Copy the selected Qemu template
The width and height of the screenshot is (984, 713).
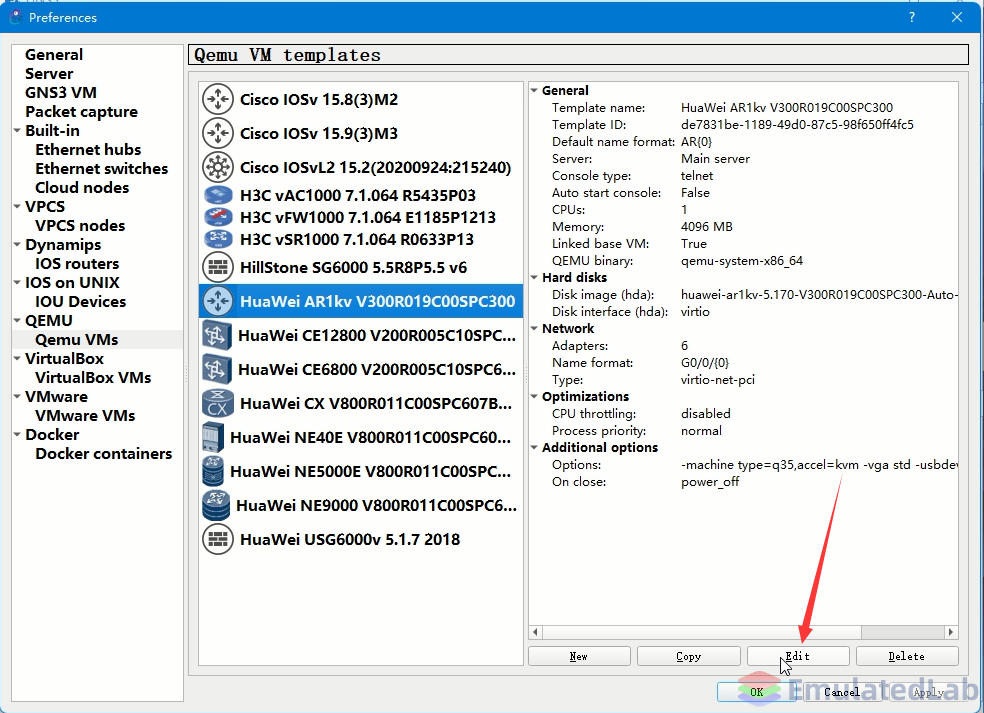[688, 657]
